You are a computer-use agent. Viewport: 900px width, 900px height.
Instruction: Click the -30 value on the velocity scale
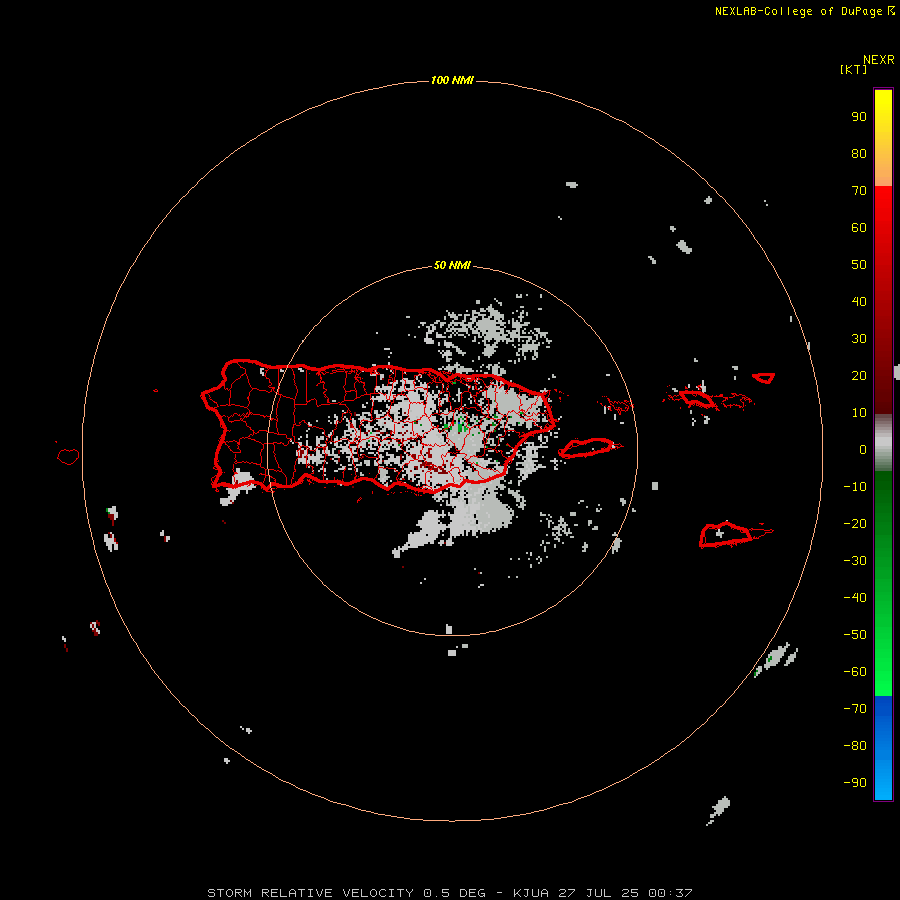pos(855,561)
